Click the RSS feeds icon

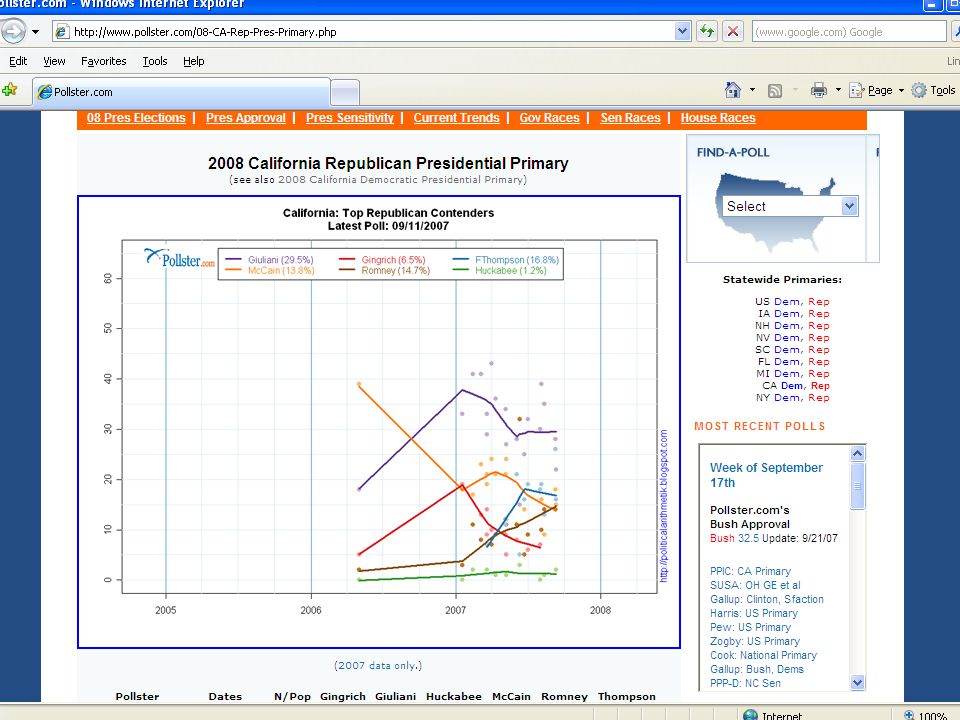(774, 91)
